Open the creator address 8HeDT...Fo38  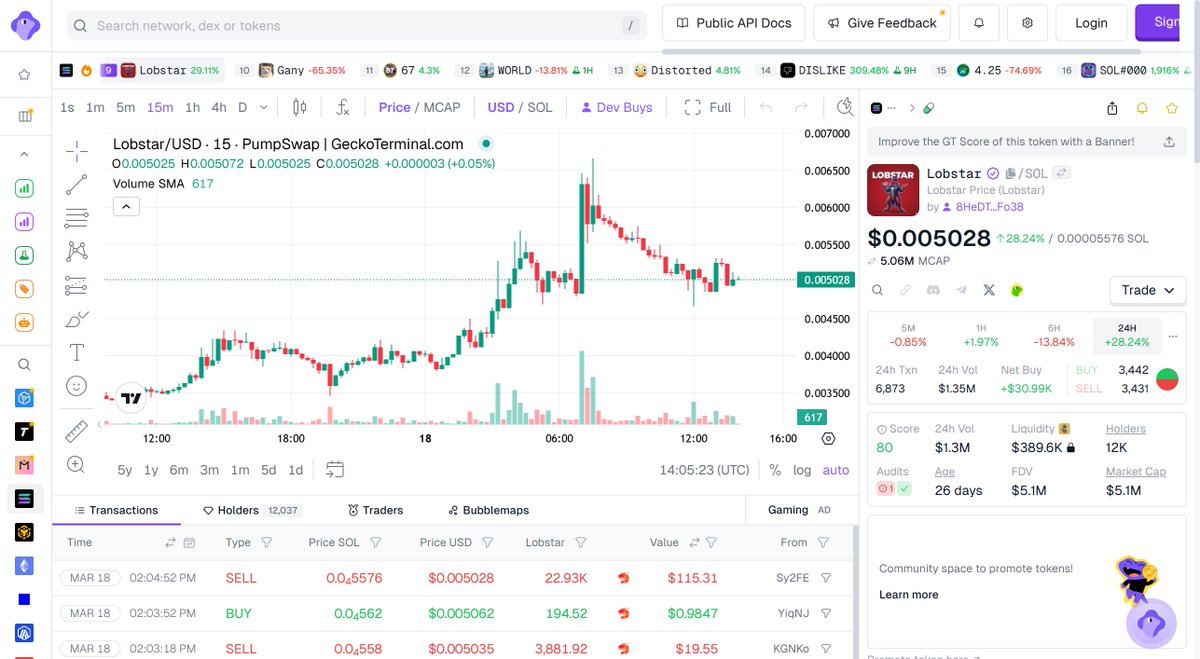pyautogui.click(x=990, y=207)
